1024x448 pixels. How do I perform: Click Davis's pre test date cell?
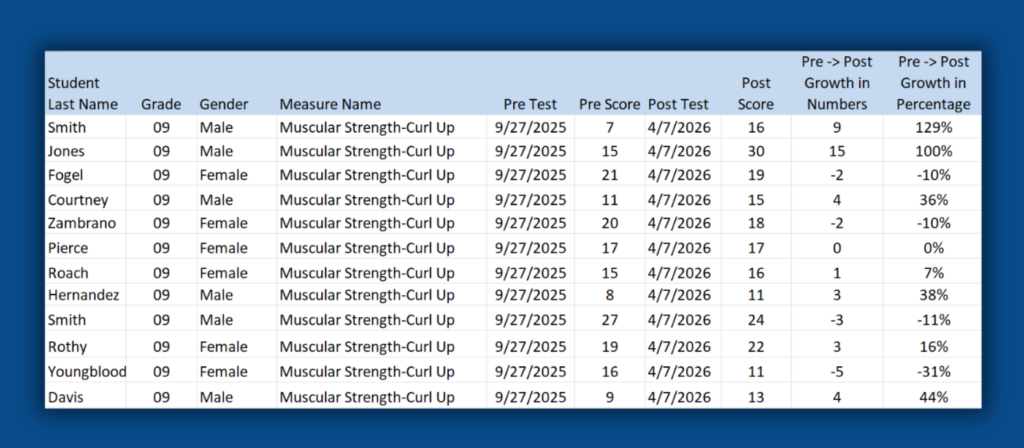(530, 397)
